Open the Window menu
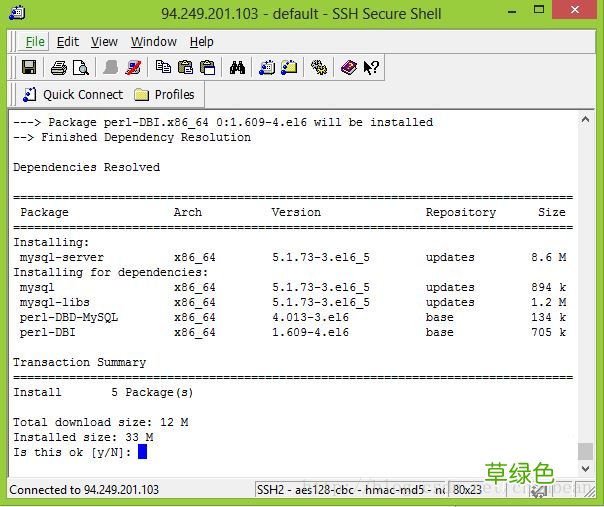Screen dimensions: 604x507 154,42
